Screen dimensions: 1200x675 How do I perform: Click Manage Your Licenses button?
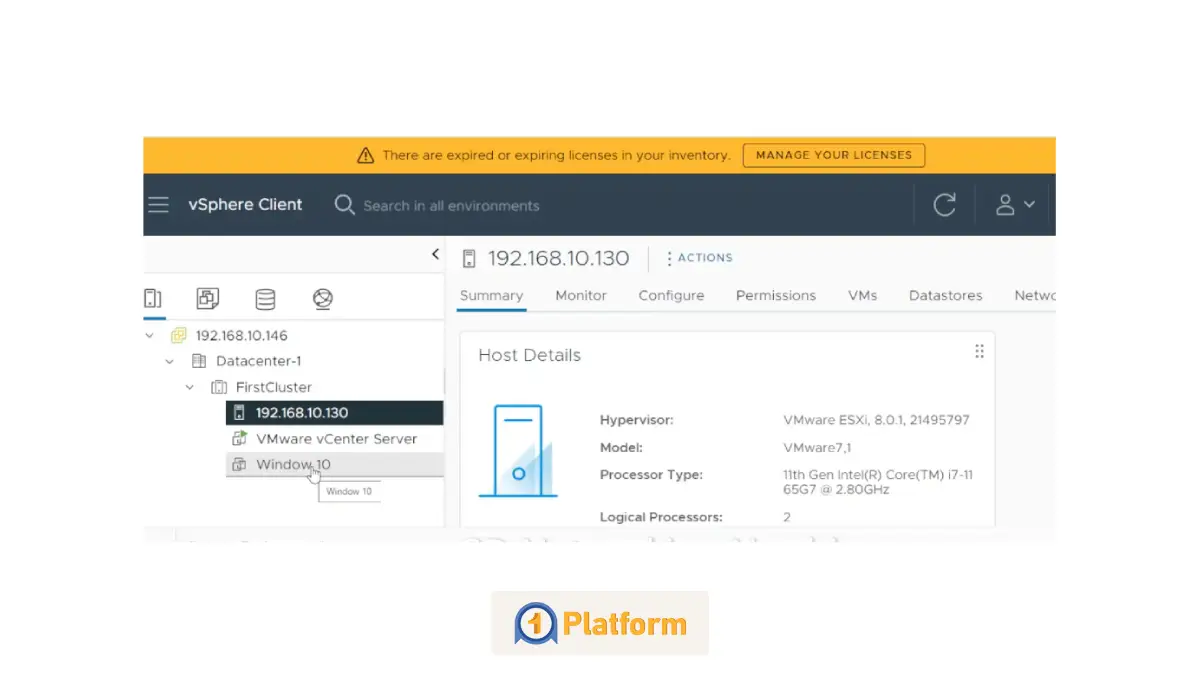pos(833,156)
